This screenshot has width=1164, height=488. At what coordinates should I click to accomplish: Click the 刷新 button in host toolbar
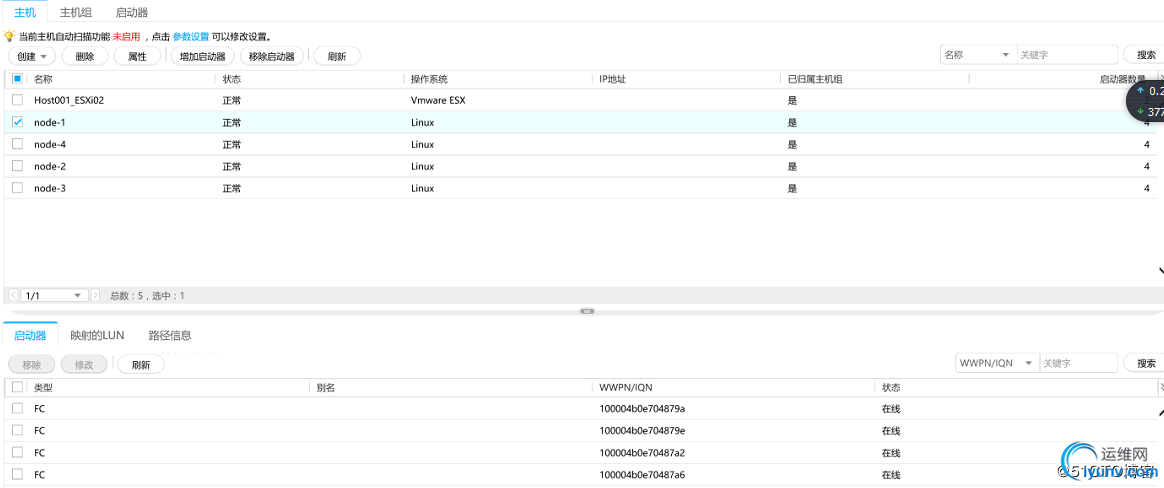[337, 56]
